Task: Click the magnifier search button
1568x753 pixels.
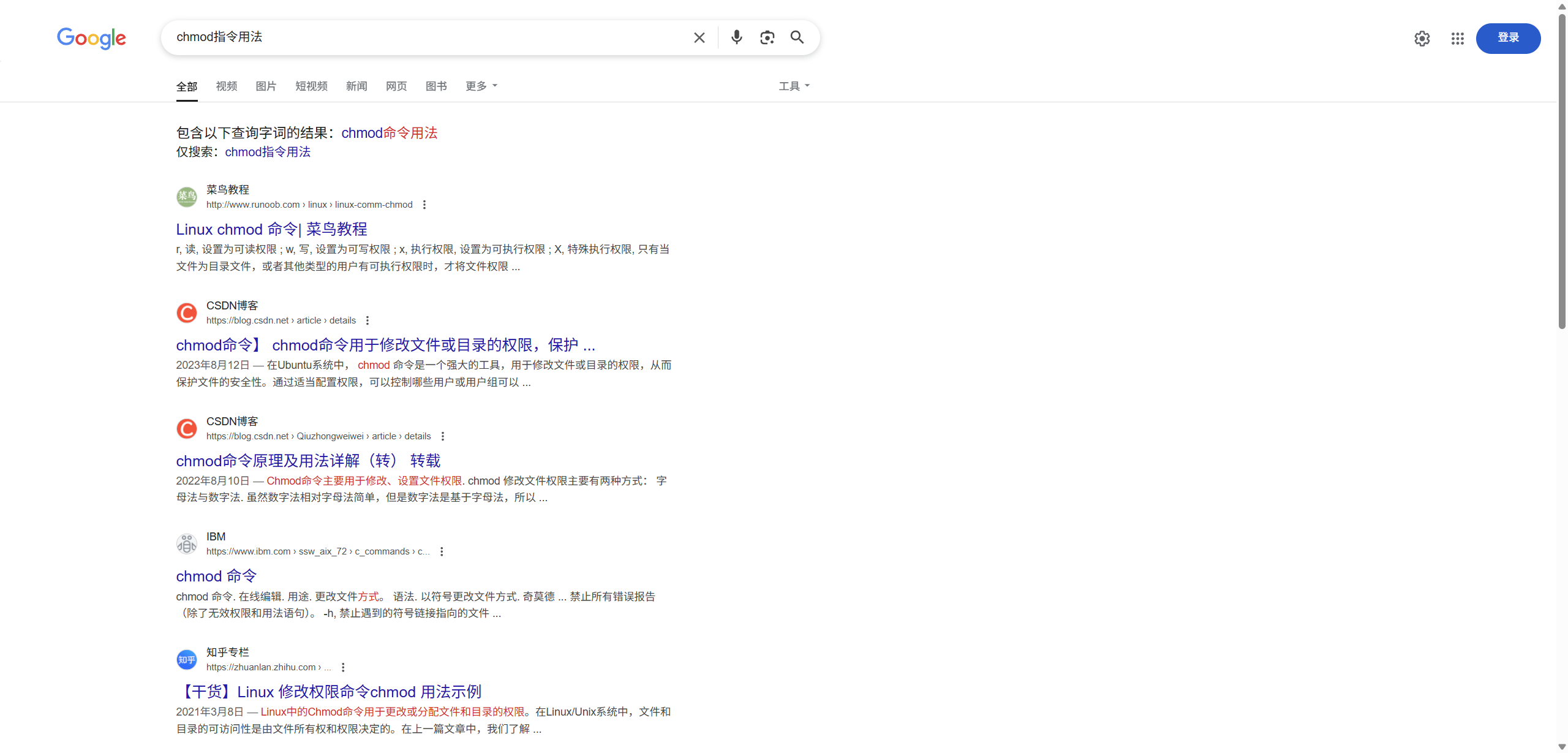Action: pos(797,37)
